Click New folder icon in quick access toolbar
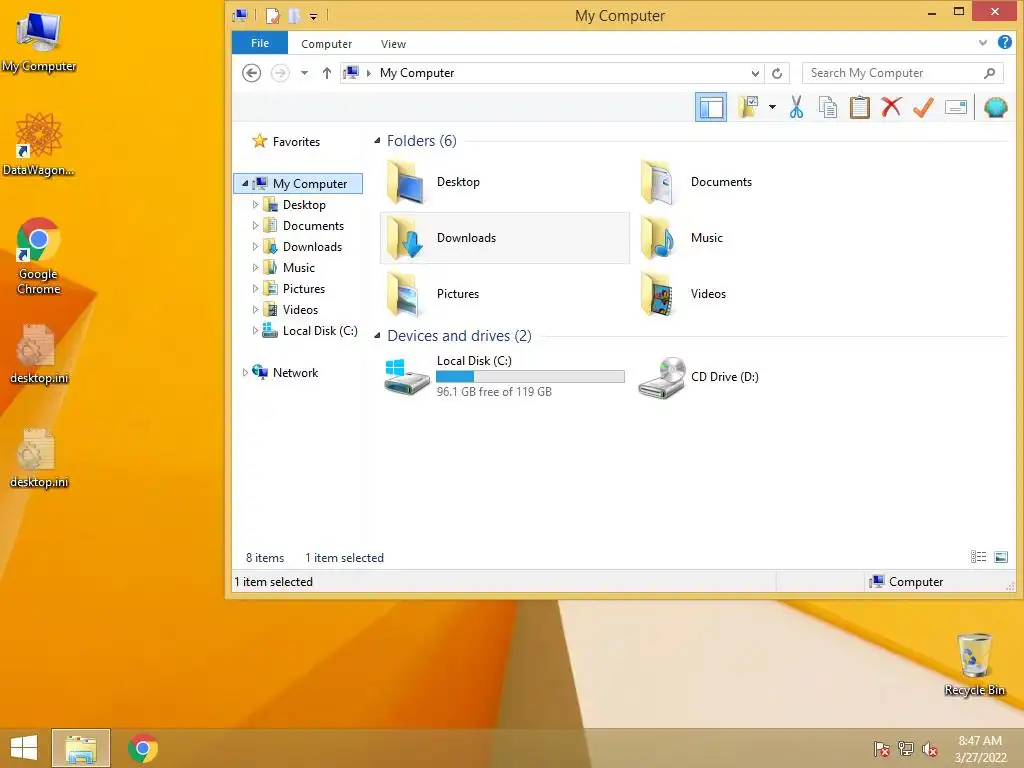 tap(294, 15)
